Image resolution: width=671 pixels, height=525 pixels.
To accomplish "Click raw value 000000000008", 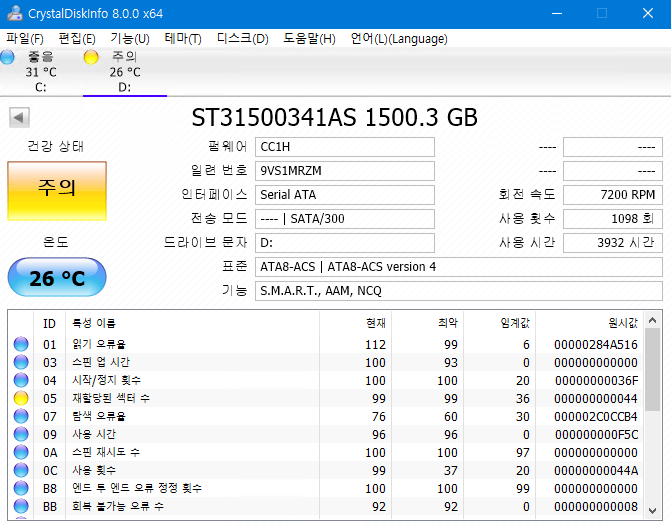I will tap(596, 506).
